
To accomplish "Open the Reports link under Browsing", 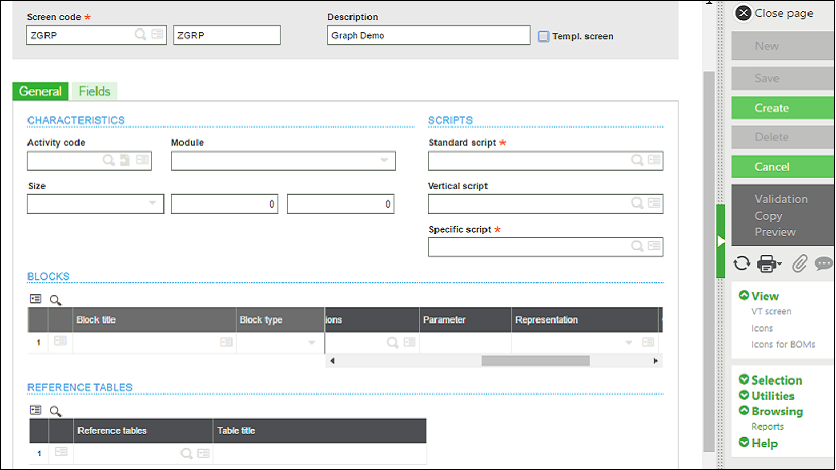I will coord(768,426).
